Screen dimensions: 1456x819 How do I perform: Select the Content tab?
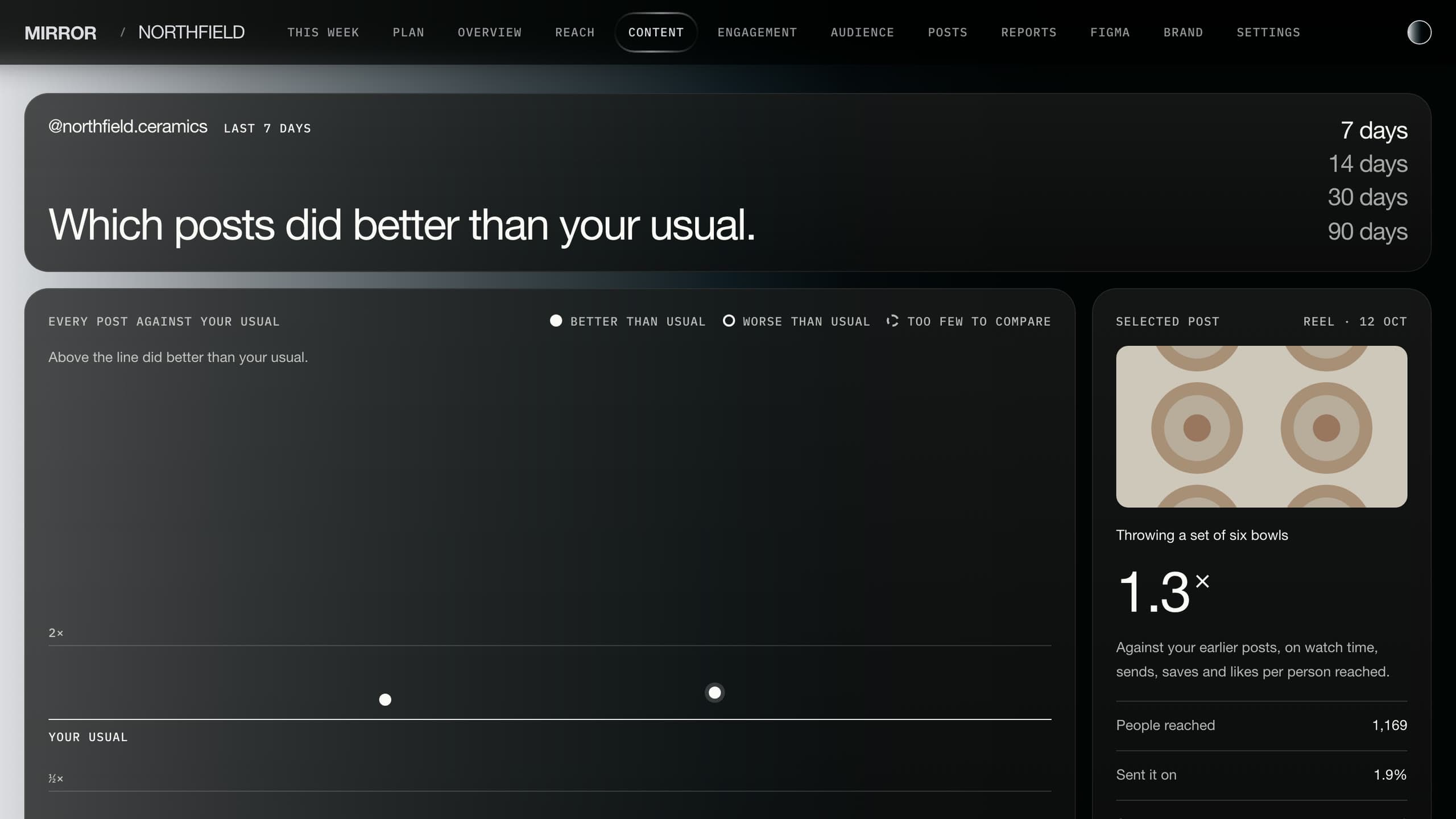pos(656,32)
